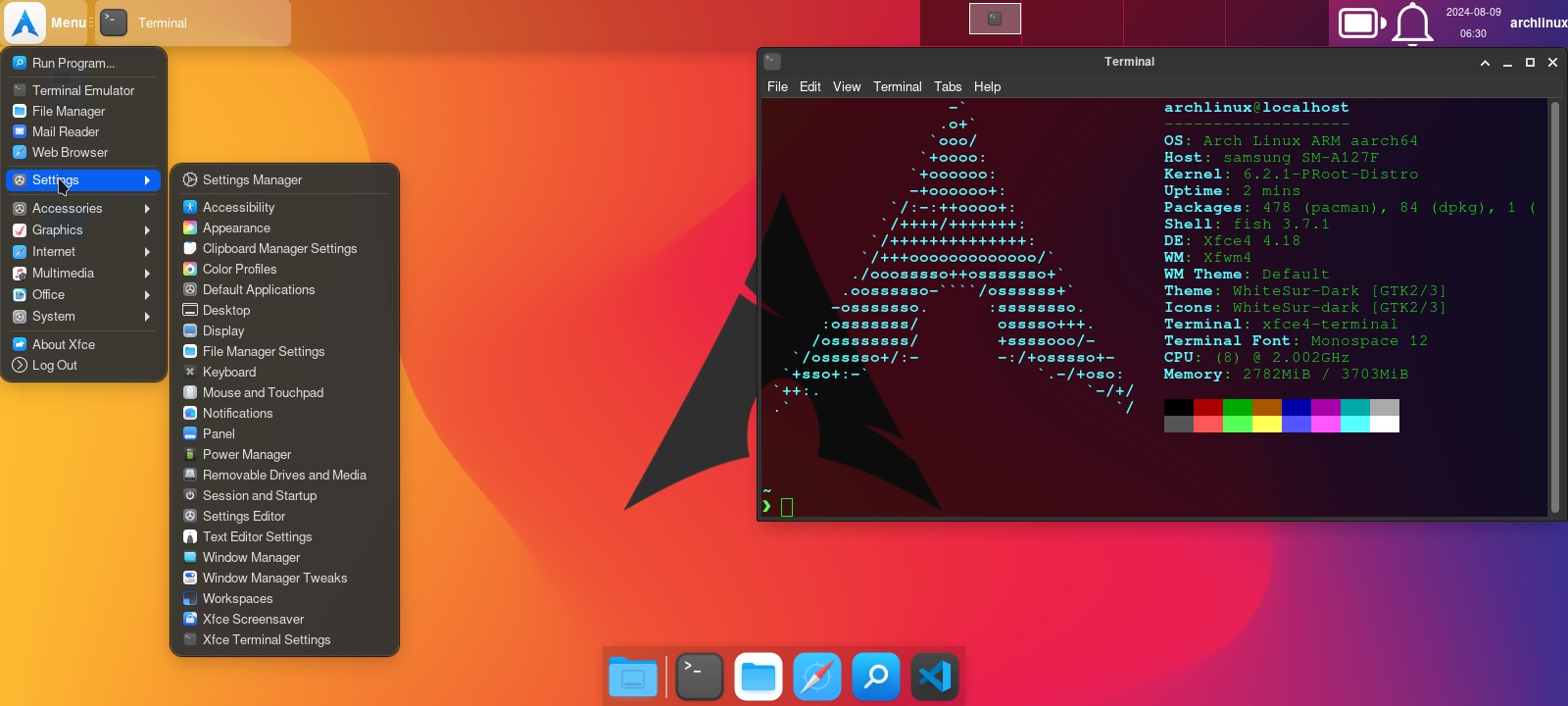Expand the Multimedia submenu
Viewport: 1568px width, 706px height.
pos(83,273)
